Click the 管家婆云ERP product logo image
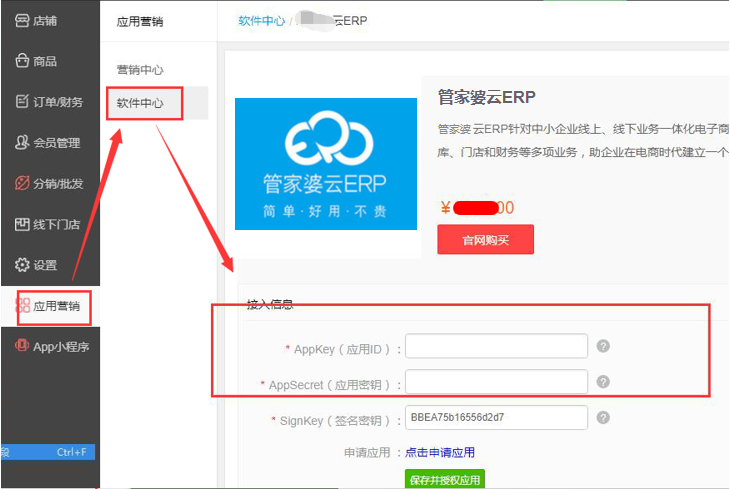730x489 pixels. pos(326,164)
